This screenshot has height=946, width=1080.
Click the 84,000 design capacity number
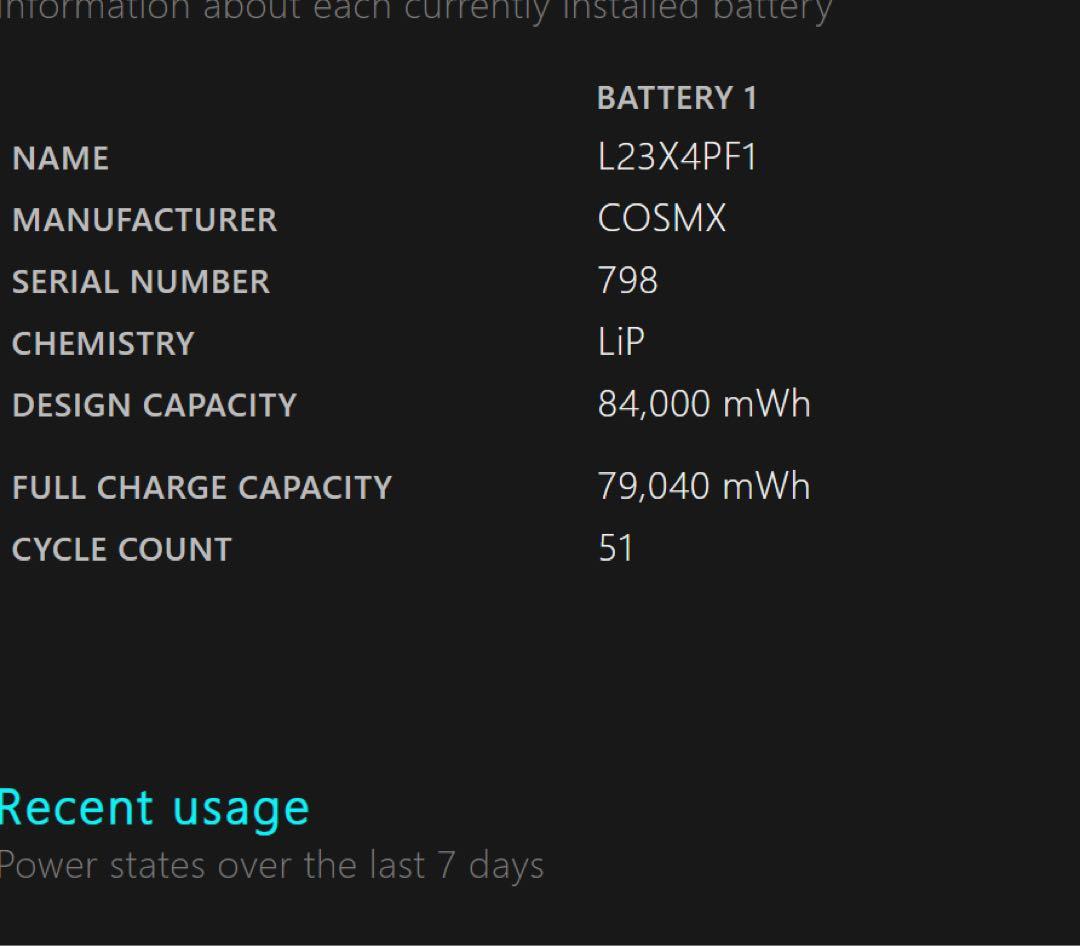[654, 404]
